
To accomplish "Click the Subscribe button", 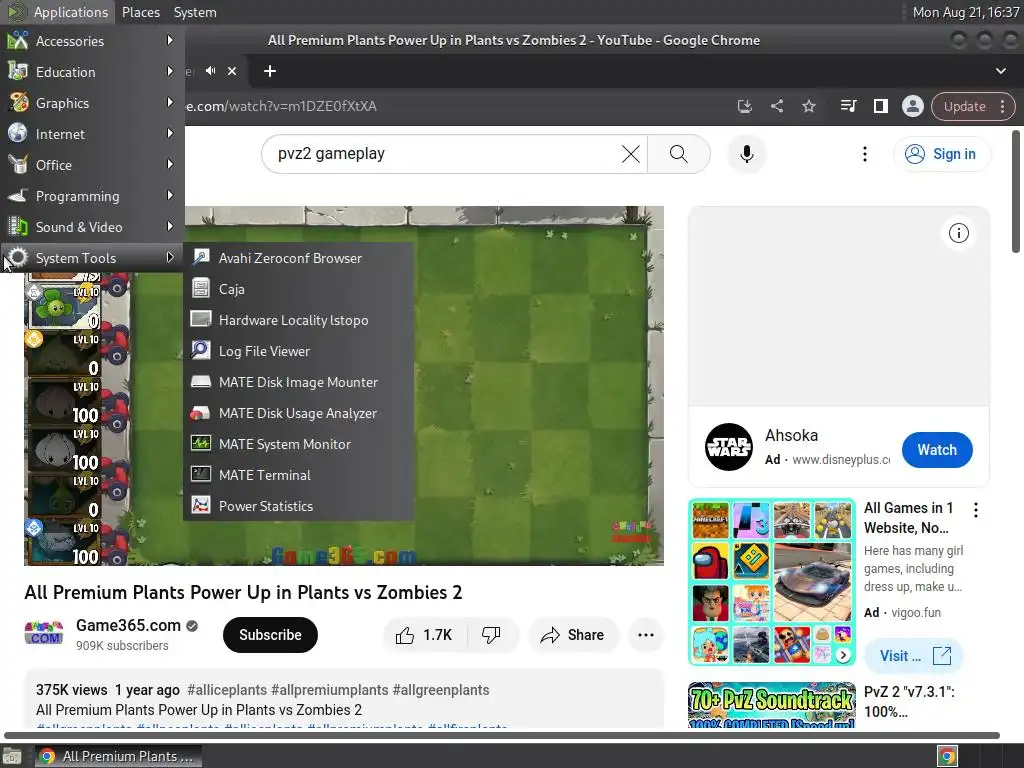I will coord(270,635).
